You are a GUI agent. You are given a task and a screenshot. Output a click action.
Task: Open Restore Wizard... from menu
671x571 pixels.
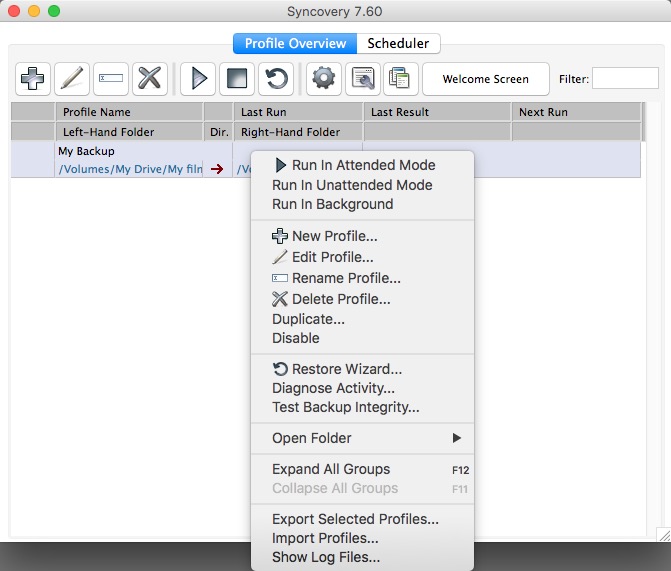[x=362, y=369]
